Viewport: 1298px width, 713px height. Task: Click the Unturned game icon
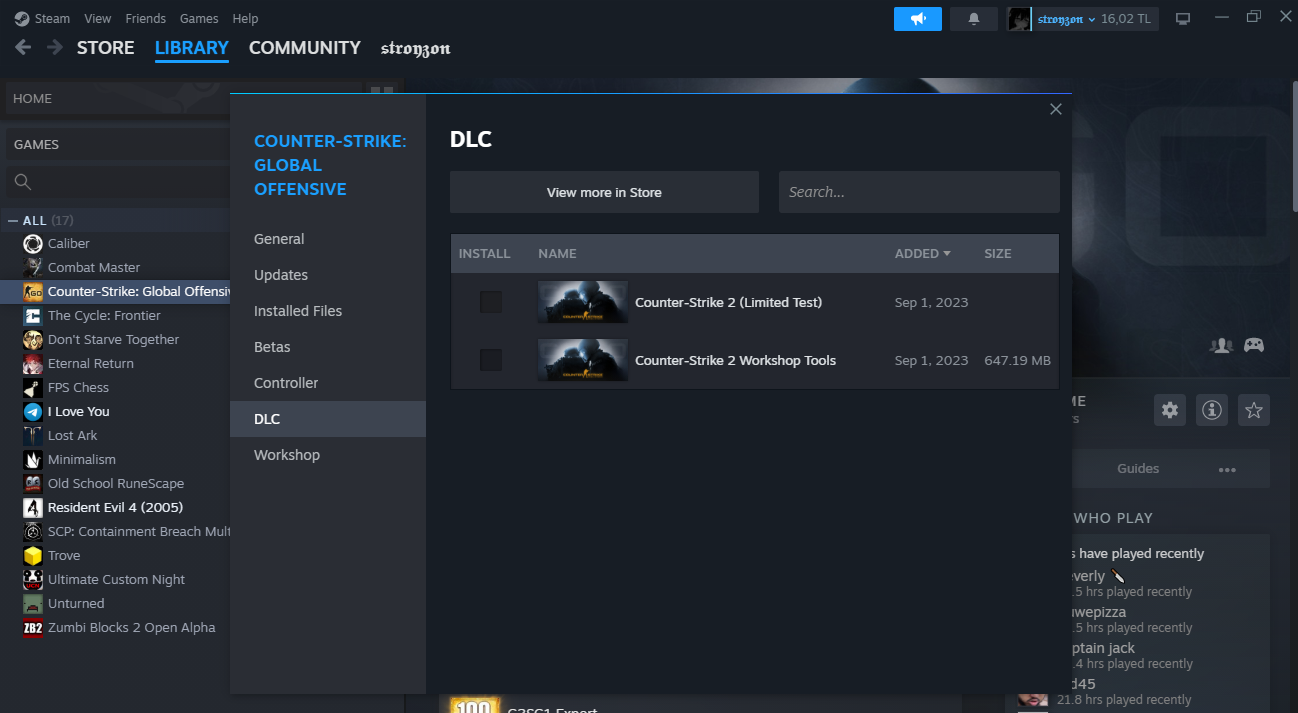33,603
